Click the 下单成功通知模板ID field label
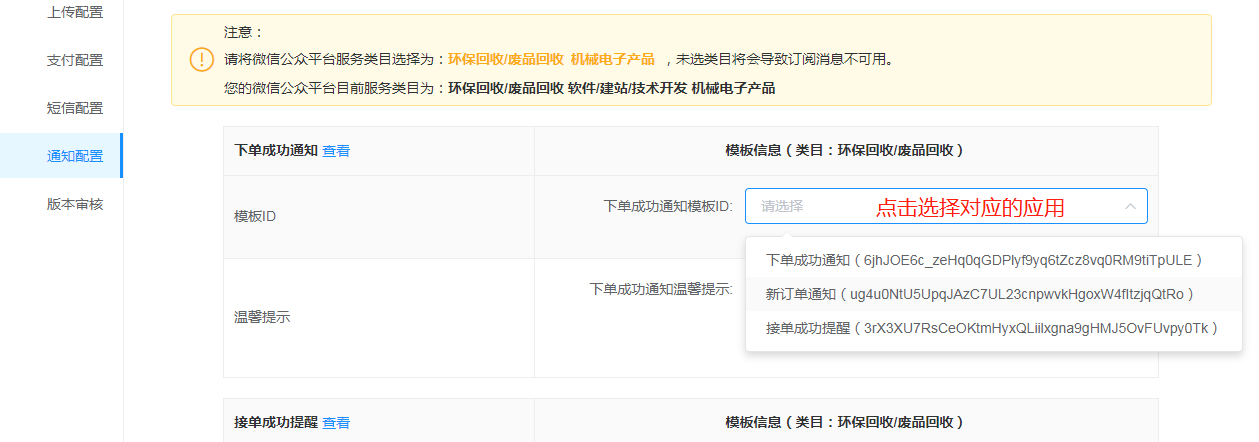 668,206
